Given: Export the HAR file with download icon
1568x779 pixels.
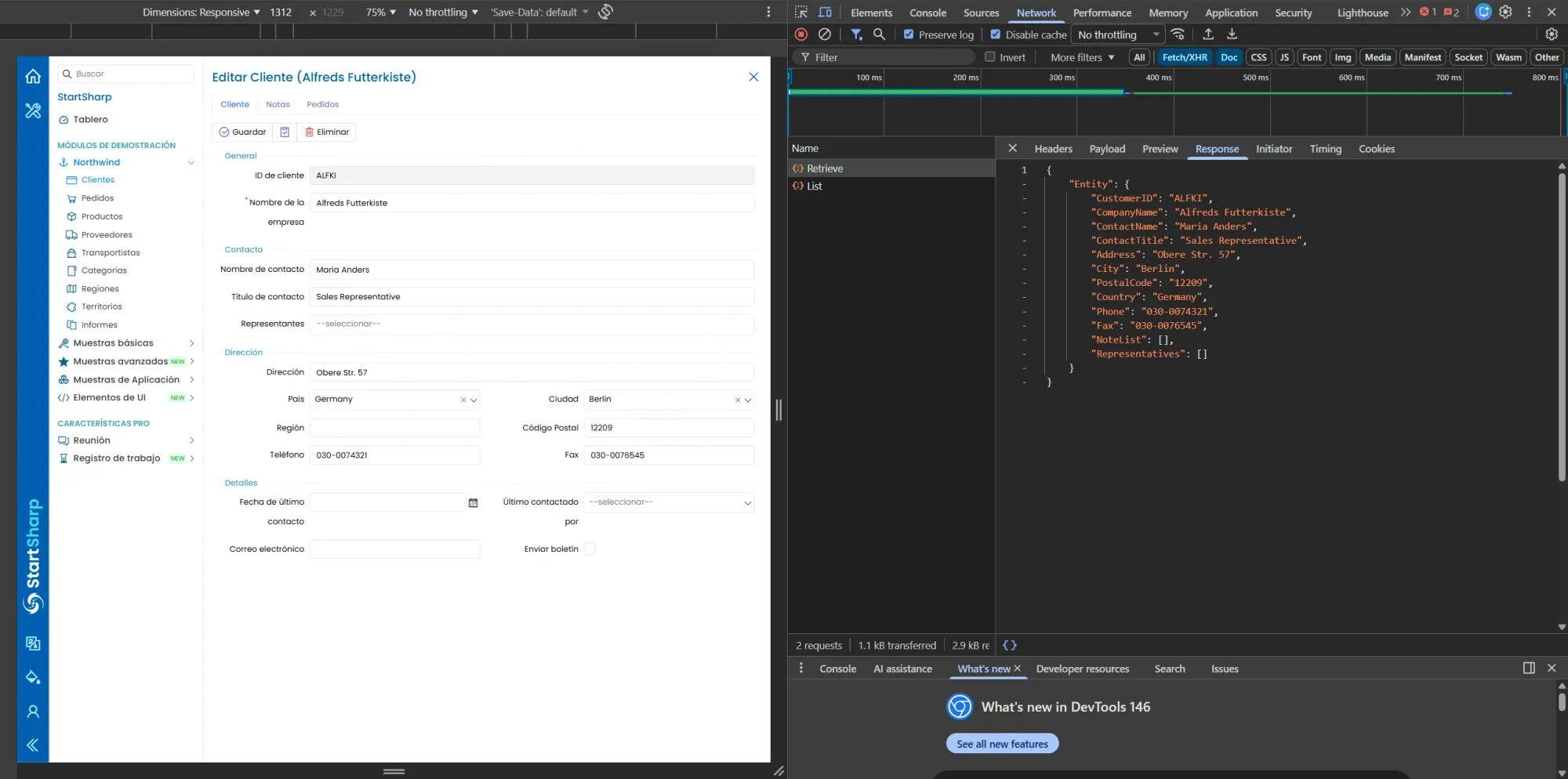Looking at the screenshot, I should click(1232, 34).
